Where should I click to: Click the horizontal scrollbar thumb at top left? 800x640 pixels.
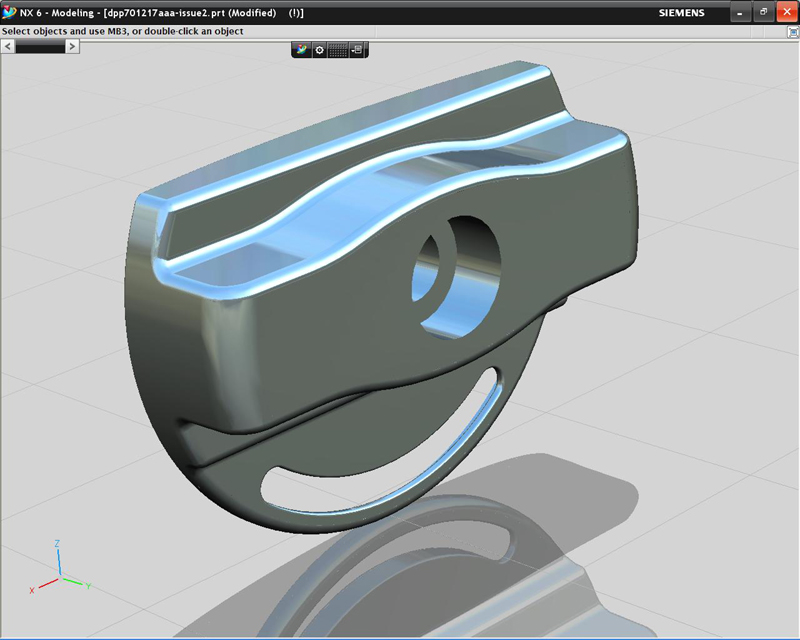pyautogui.click(x=39, y=46)
